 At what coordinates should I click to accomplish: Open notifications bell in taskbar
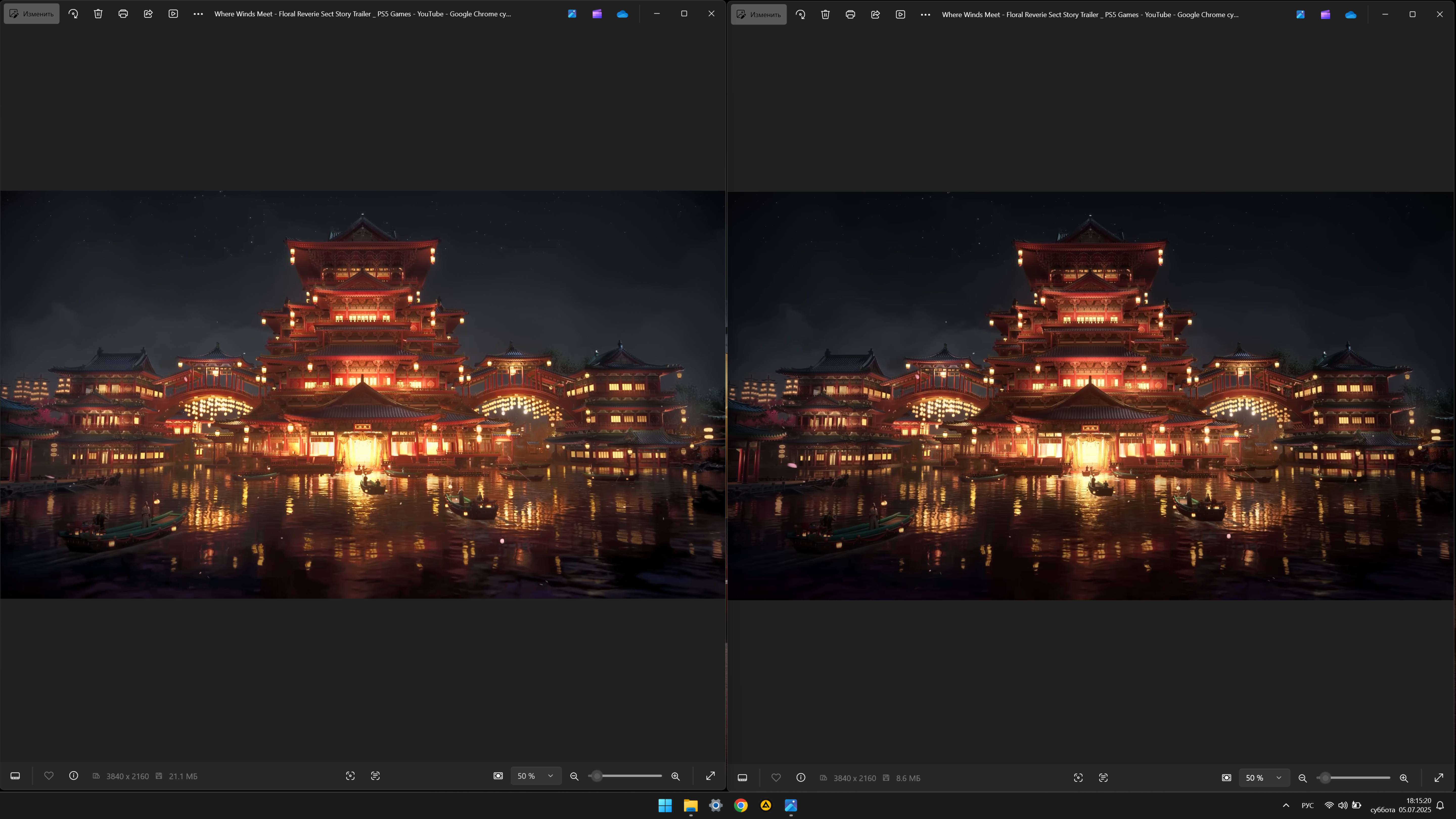point(1440,805)
